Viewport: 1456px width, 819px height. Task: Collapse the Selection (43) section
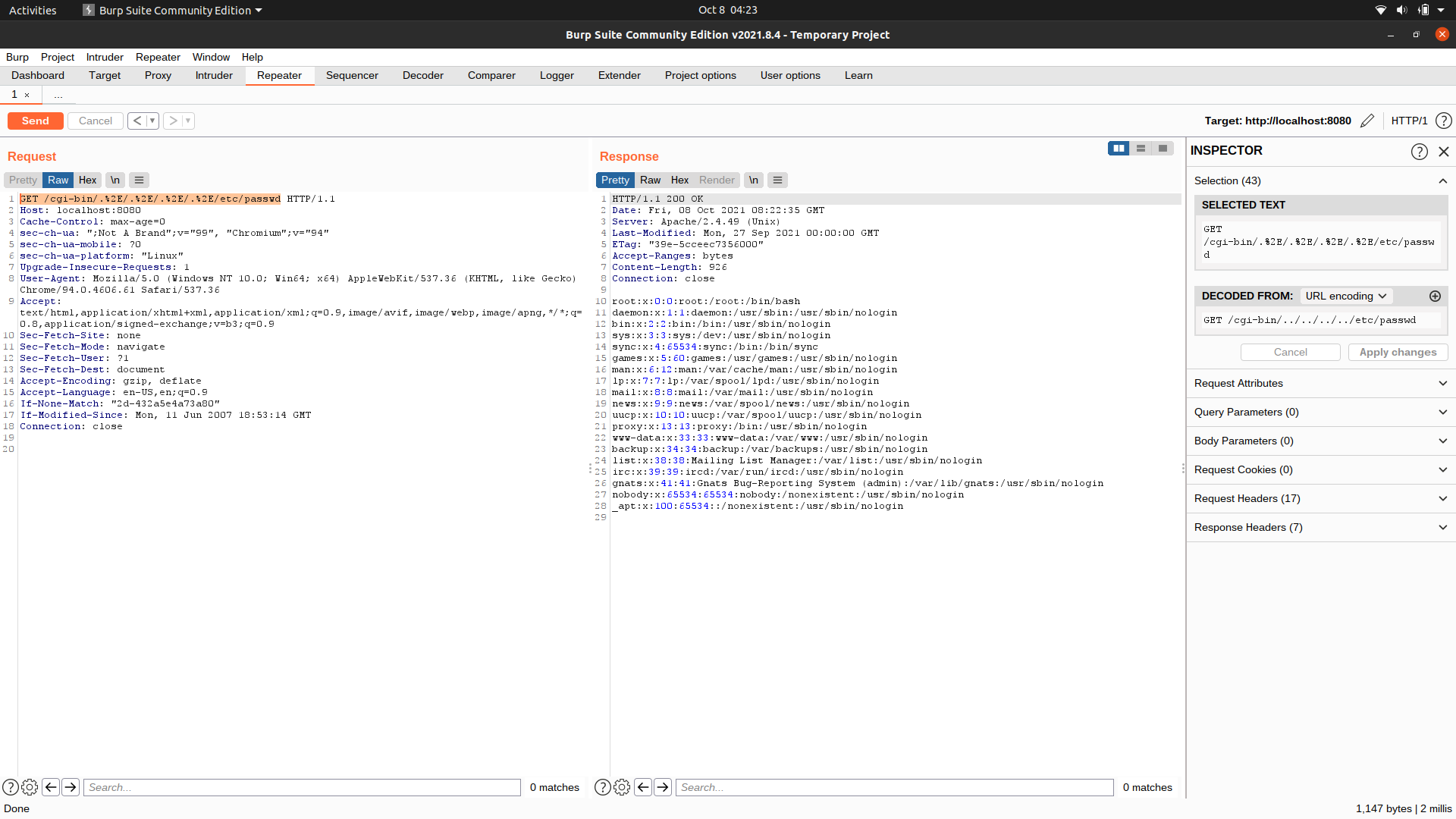point(1442,180)
